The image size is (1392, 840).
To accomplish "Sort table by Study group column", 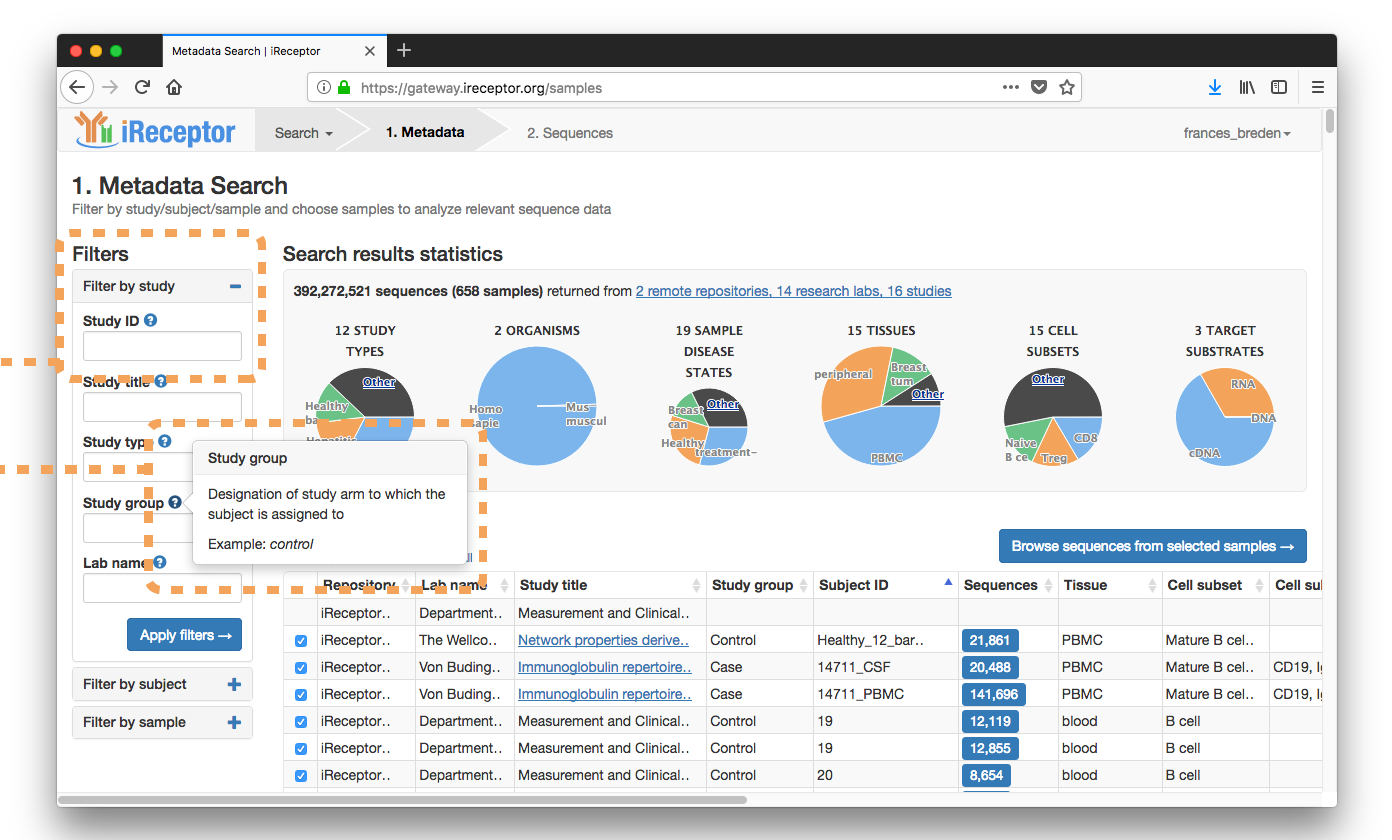I will point(759,585).
